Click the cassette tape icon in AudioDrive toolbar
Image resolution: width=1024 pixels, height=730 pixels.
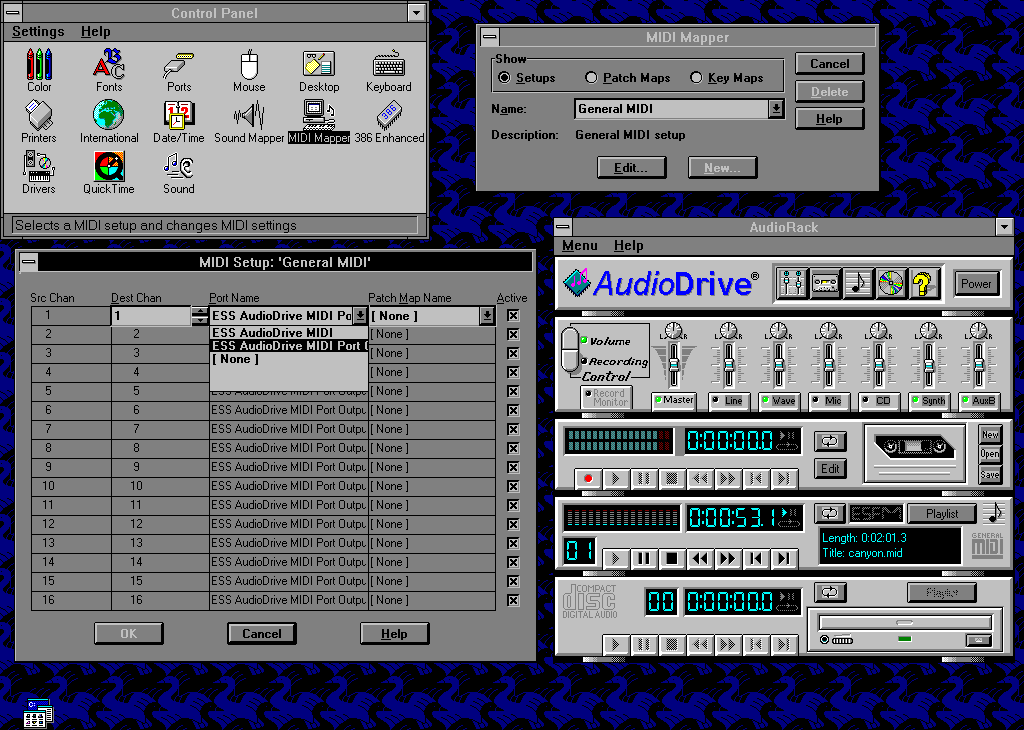[x=825, y=284]
